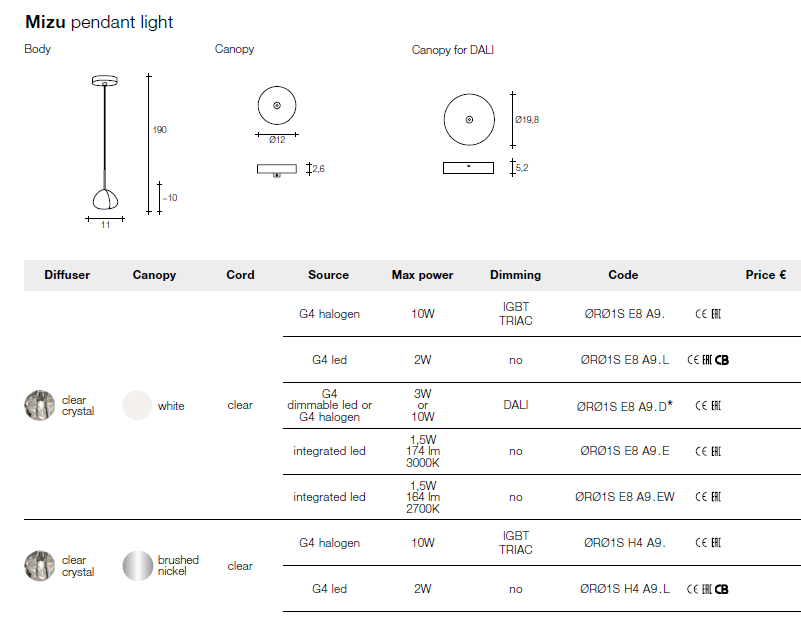Click the EAC mark in the brushed-nickel G4 halogen row
The width and height of the screenshot is (801, 622).
[x=716, y=543]
